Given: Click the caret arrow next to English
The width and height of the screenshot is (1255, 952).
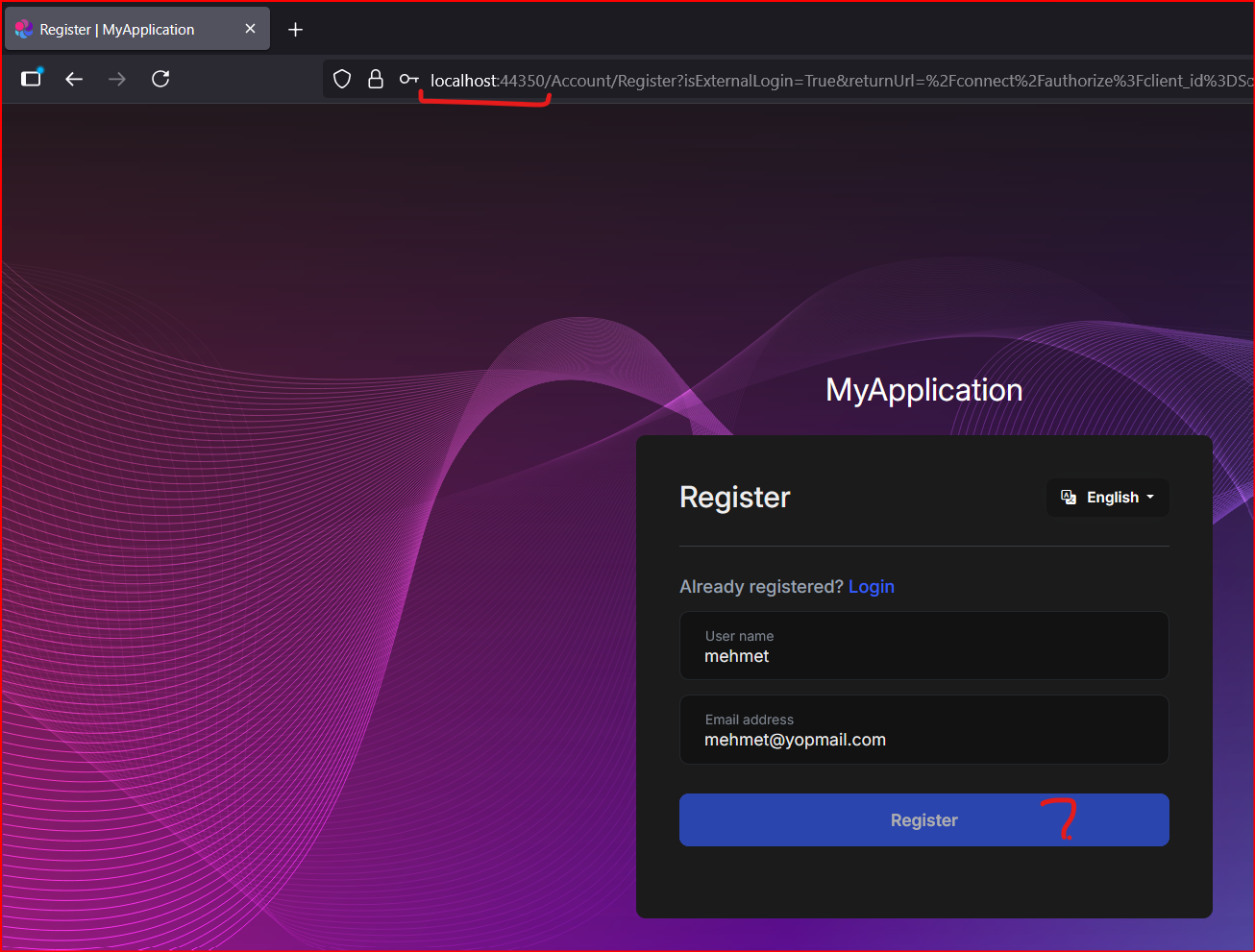Looking at the screenshot, I should click(1150, 497).
